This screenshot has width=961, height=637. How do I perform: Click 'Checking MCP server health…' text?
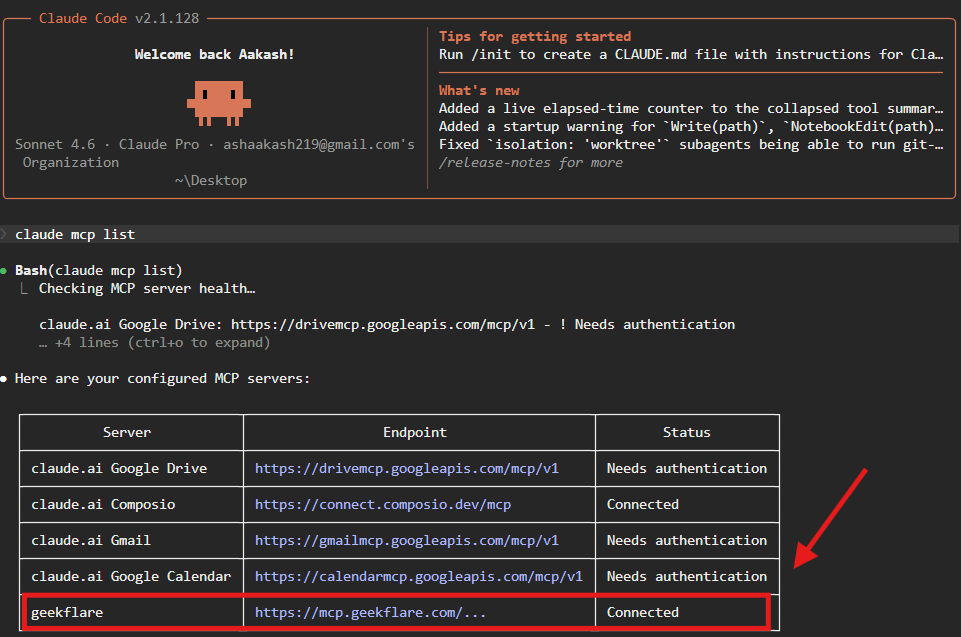[147, 288]
